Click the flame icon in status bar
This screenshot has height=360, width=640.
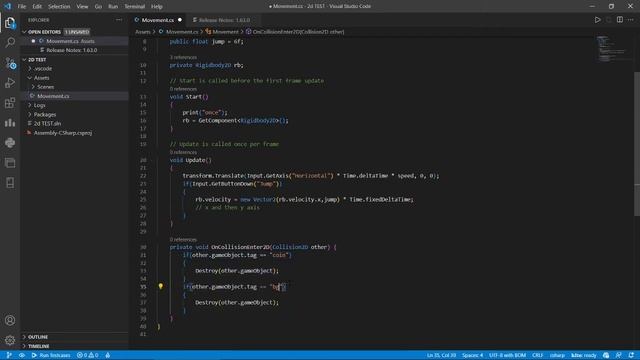tap(108, 355)
